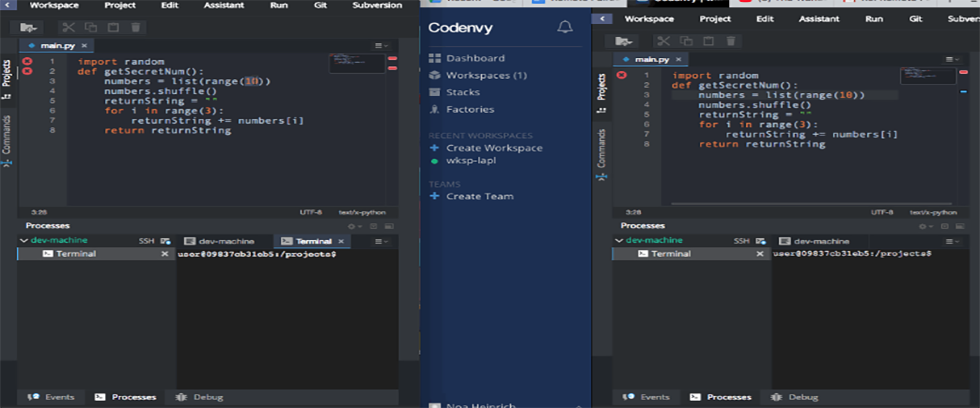Click the Cut scissors icon in left IDE toolbar
The image size is (980, 408).
68,27
